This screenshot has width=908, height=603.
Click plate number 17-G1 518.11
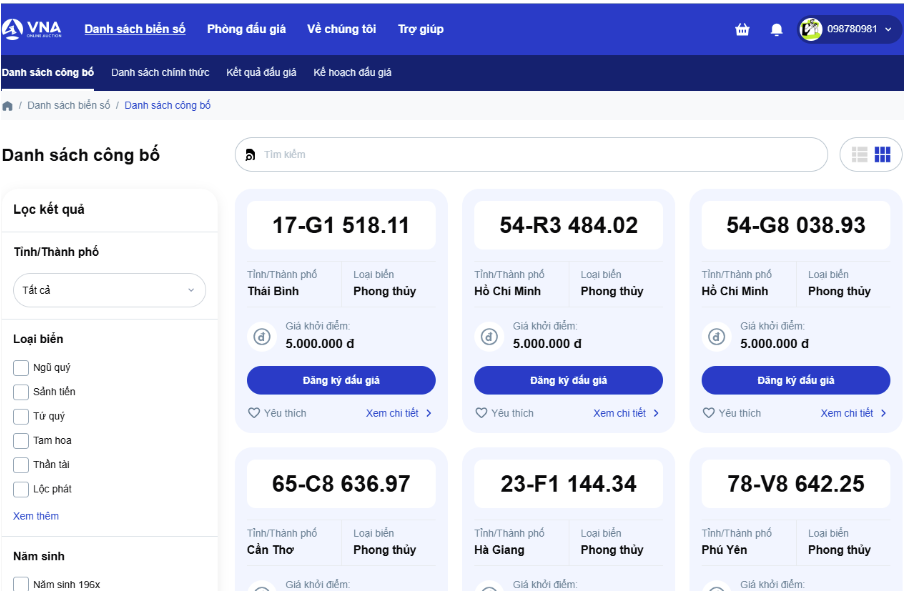[341, 225]
